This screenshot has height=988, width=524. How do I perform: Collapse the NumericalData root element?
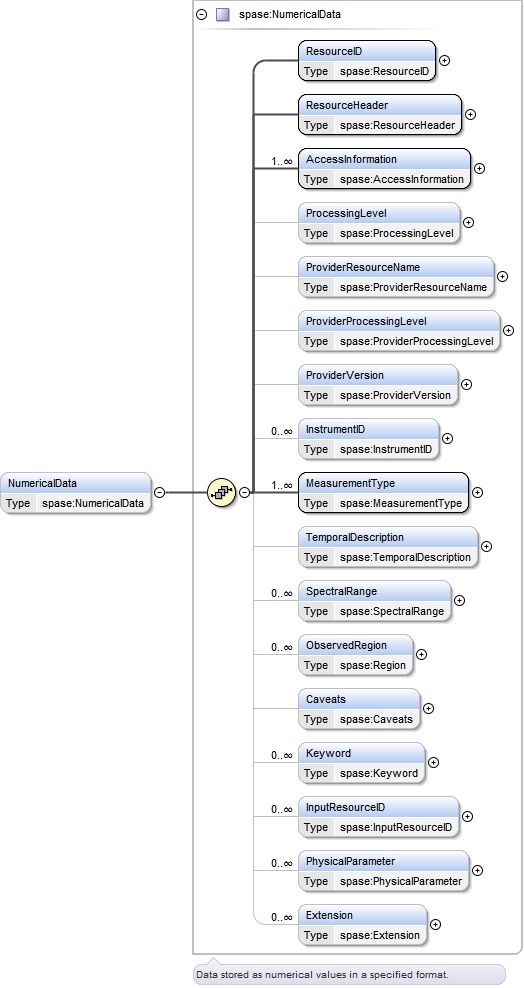click(160, 492)
